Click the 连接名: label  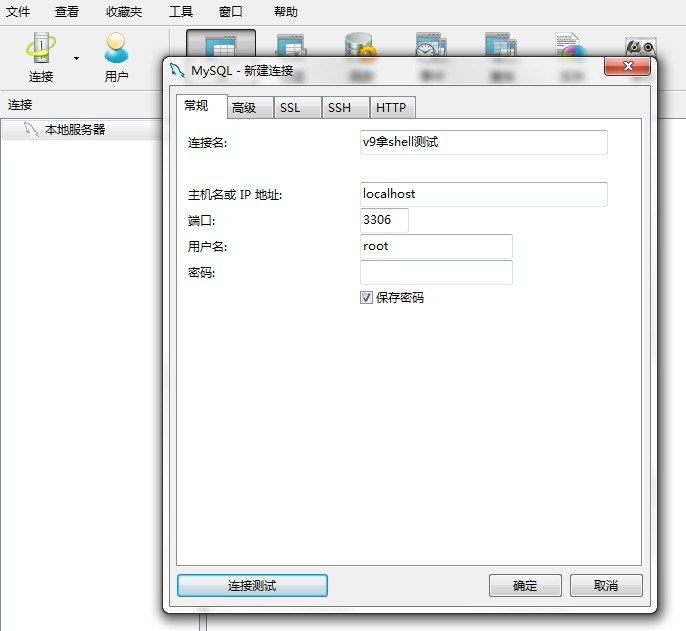207,143
